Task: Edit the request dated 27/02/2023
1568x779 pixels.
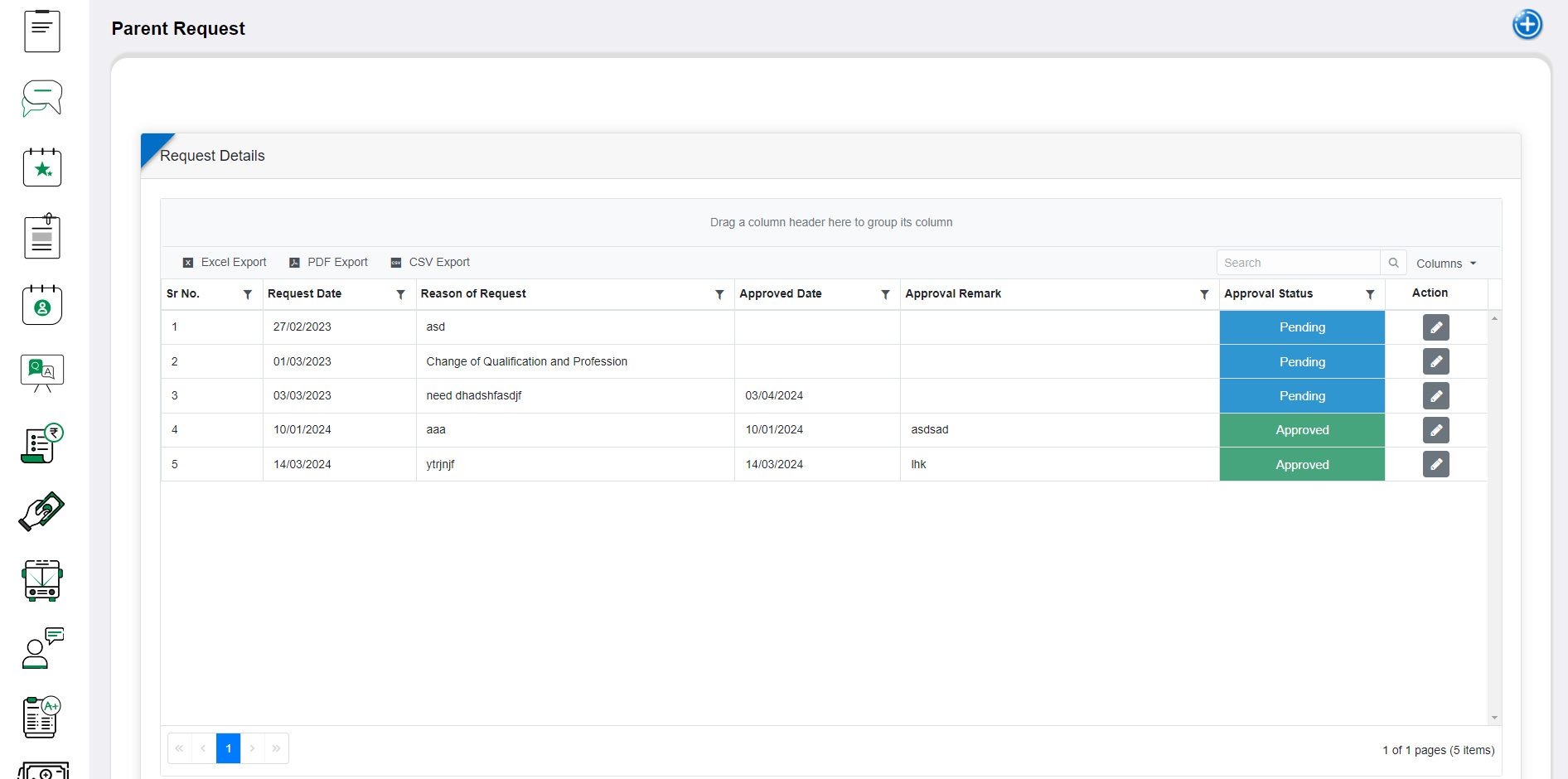Action: tap(1435, 327)
